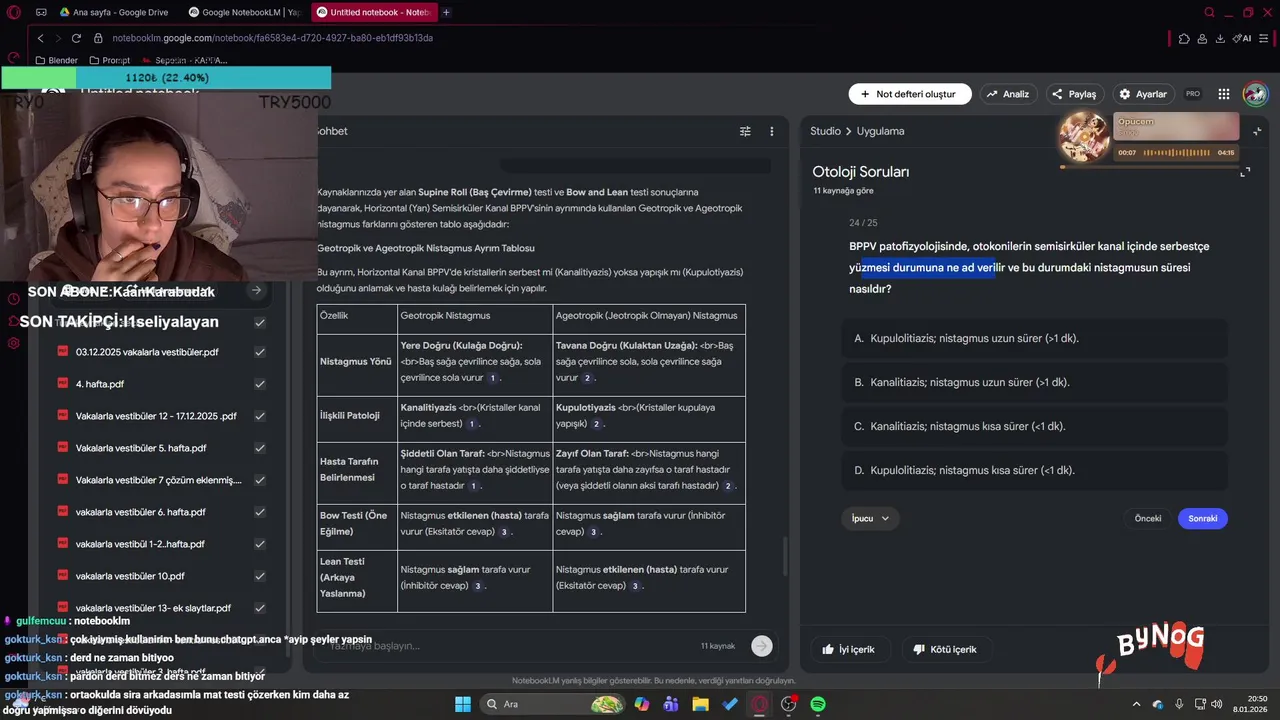This screenshot has width=1280, height=720.
Task: Go to Sonraki question
Action: [1203, 518]
